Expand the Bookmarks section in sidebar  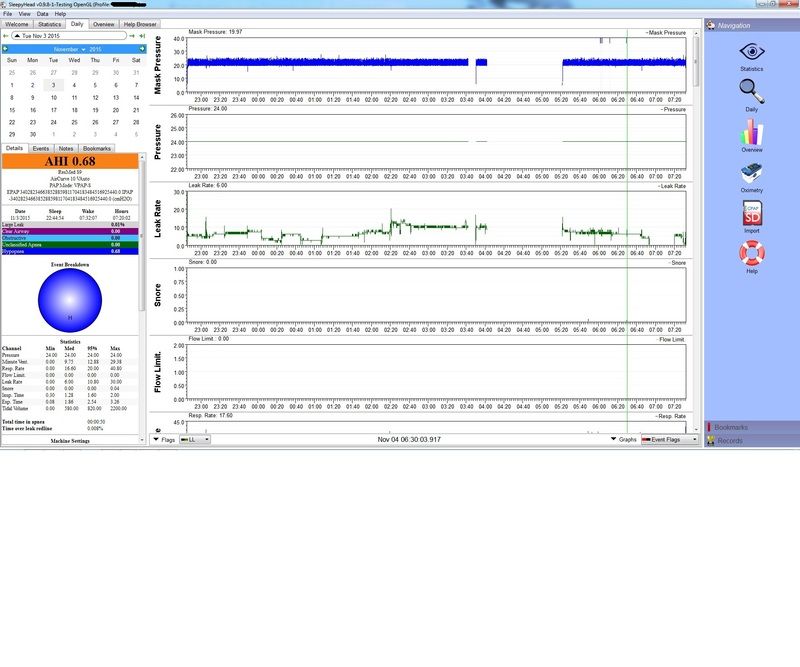click(752, 427)
